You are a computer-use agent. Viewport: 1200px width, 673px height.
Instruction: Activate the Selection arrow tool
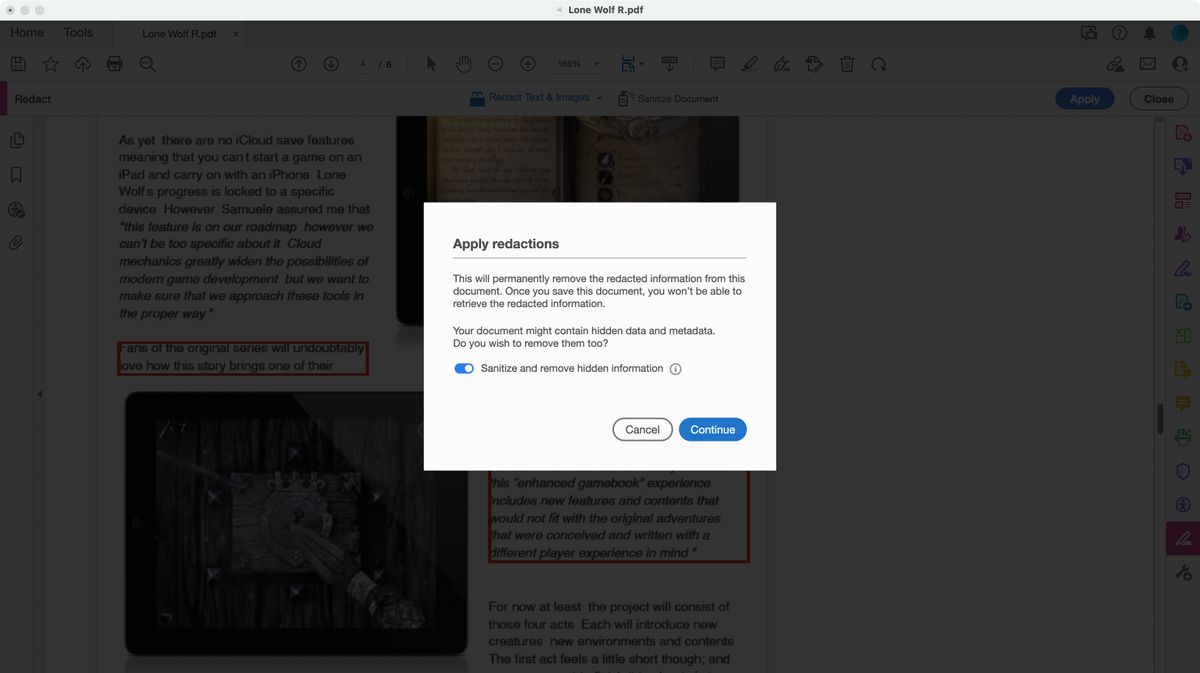tap(430, 63)
